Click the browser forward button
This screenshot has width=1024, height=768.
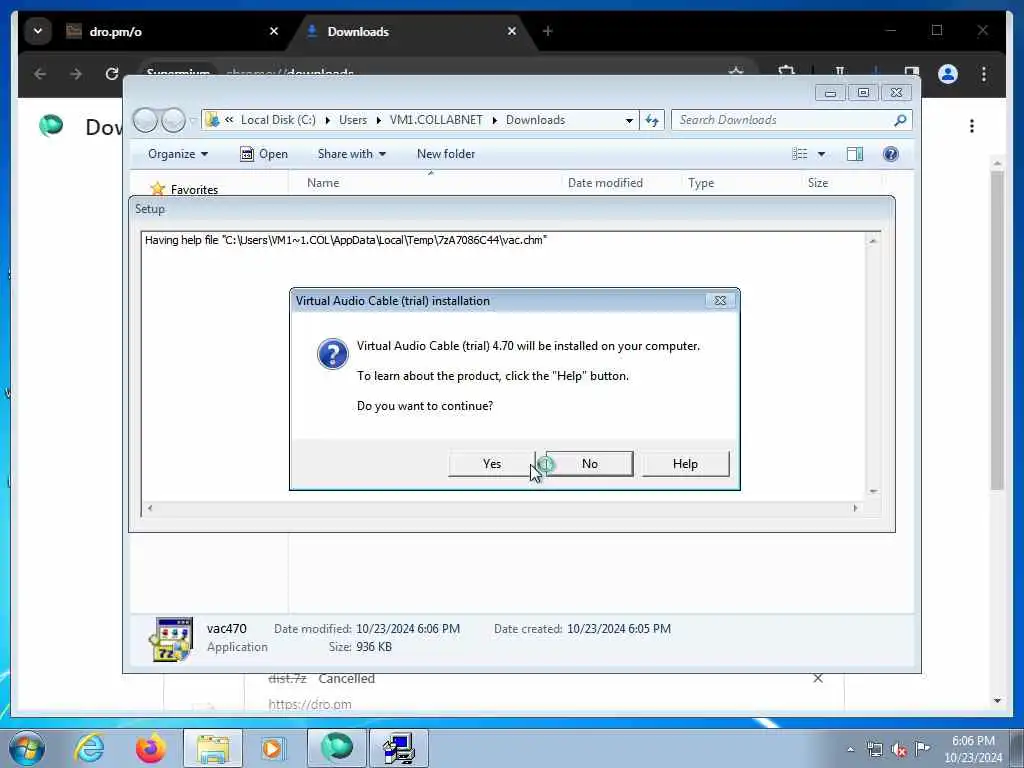(76, 74)
